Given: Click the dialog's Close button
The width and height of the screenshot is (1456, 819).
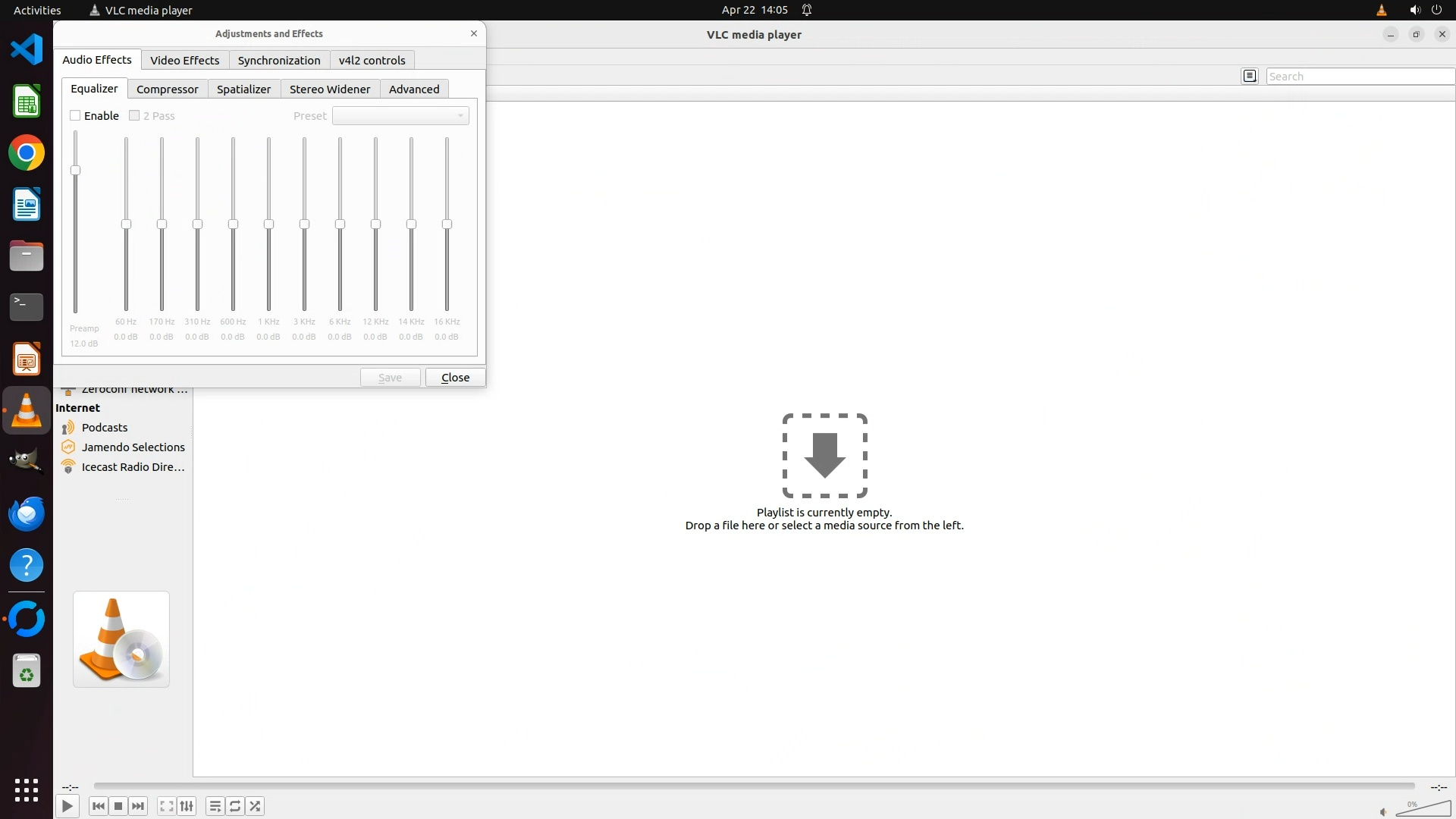Looking at the screenshot, I should click(x=455, y=378).
